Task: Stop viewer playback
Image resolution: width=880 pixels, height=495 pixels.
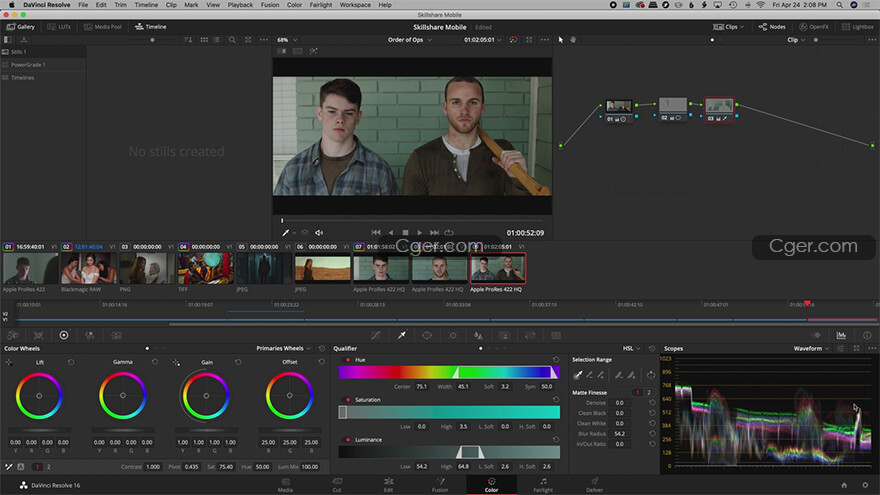Action: pos(405,232)
